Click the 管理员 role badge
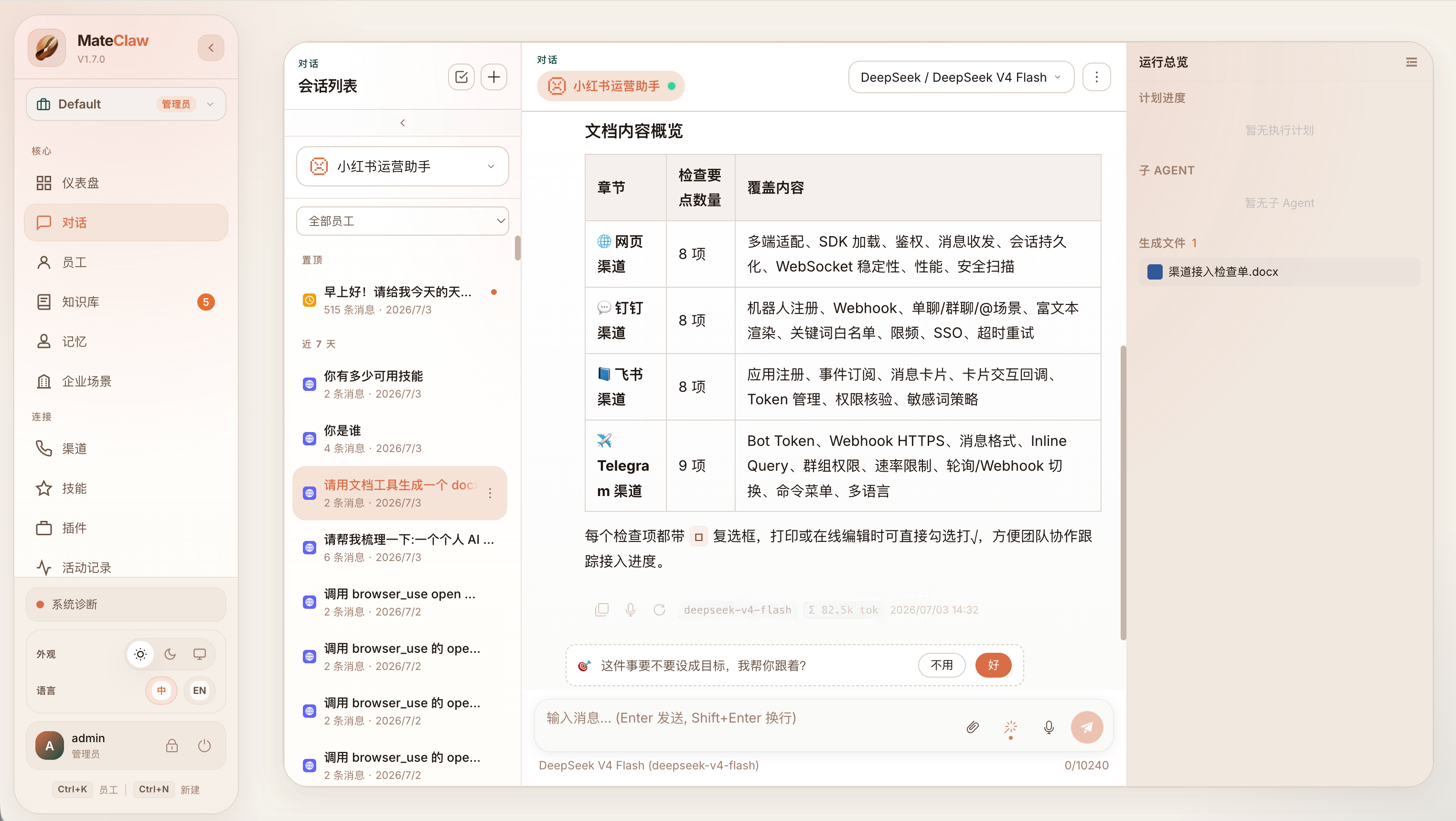Screen dimensions: 1456x821 pyautogui.click(x=176, y=104)
